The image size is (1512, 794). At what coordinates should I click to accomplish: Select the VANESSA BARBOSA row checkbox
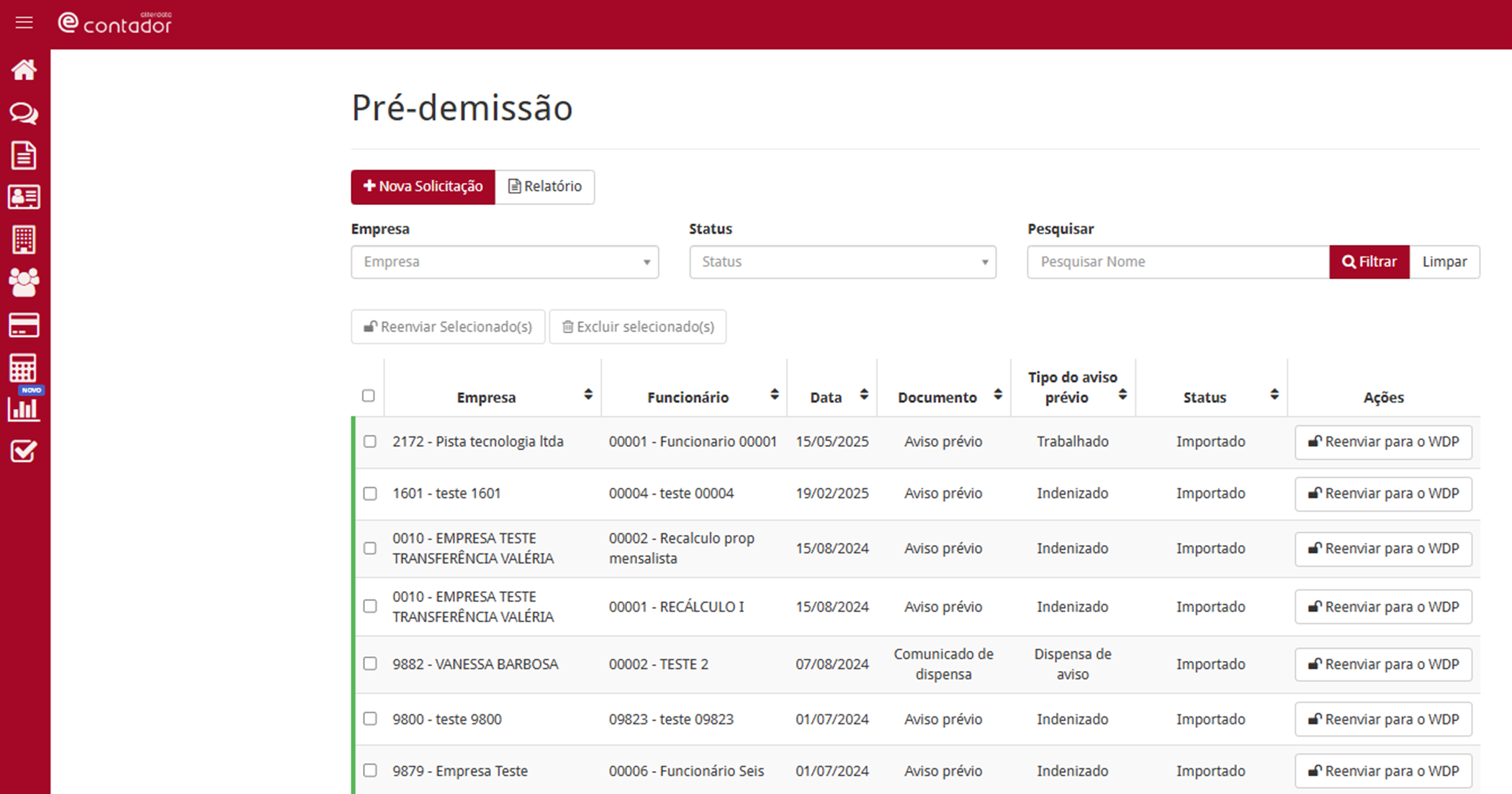[x=370, y=664]
